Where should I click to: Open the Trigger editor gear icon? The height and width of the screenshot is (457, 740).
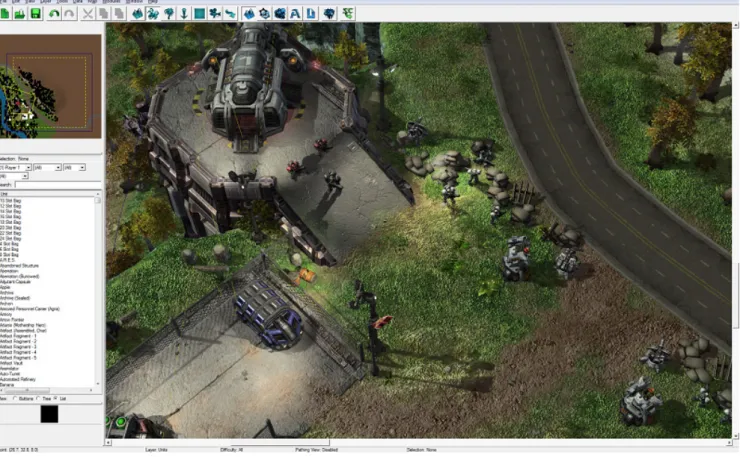264,13
